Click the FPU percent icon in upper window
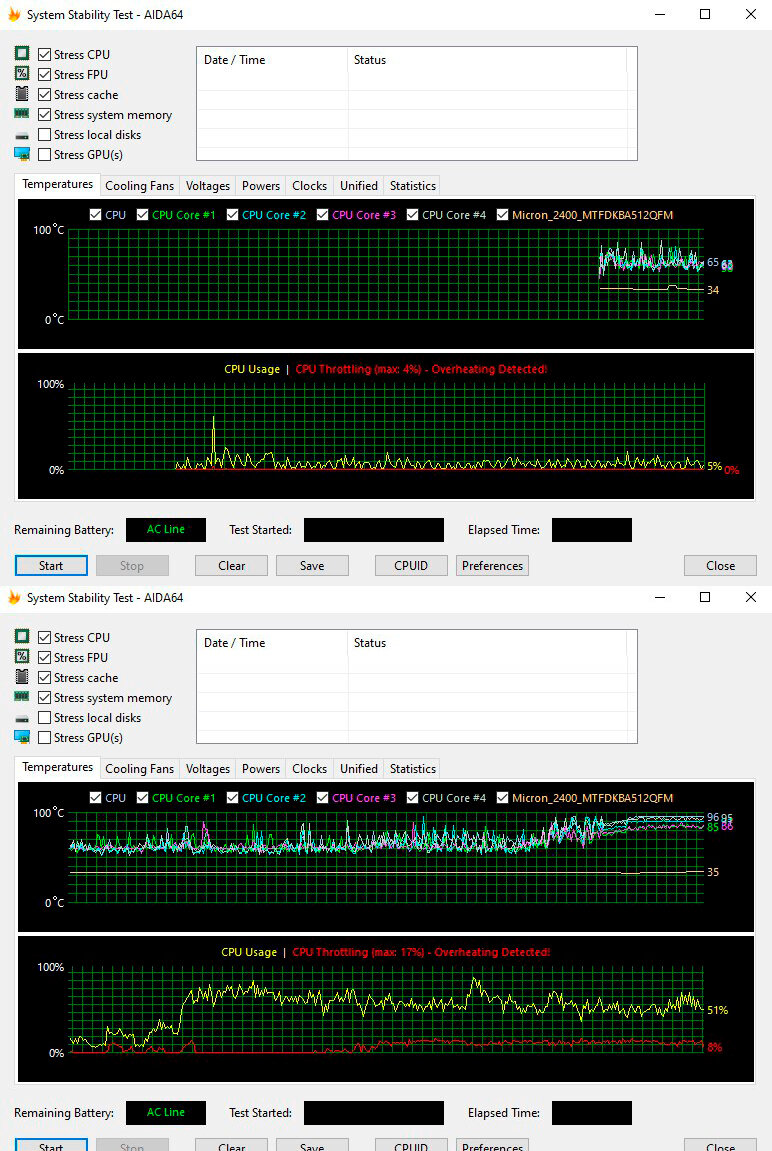 tap(22, 74)
